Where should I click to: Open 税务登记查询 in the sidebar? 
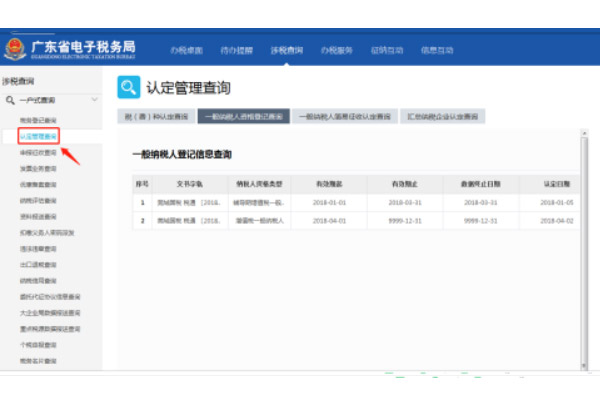(38, 120)
